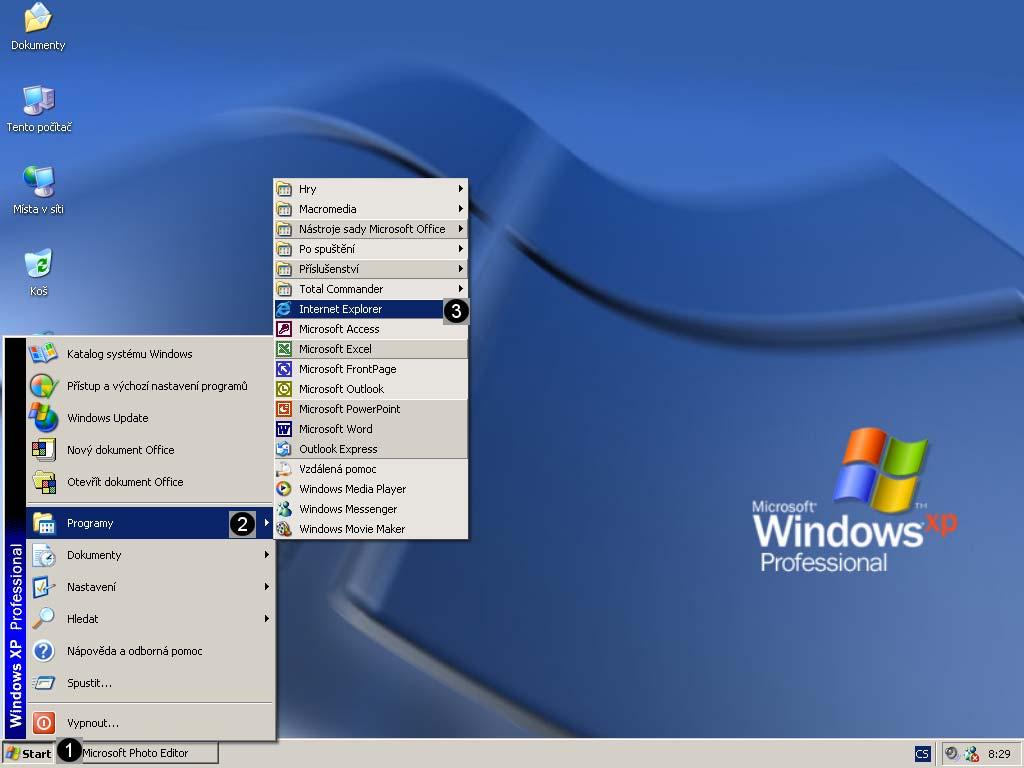
Task: Click the Microsoft Excel icon
Action: pos(284,349)
